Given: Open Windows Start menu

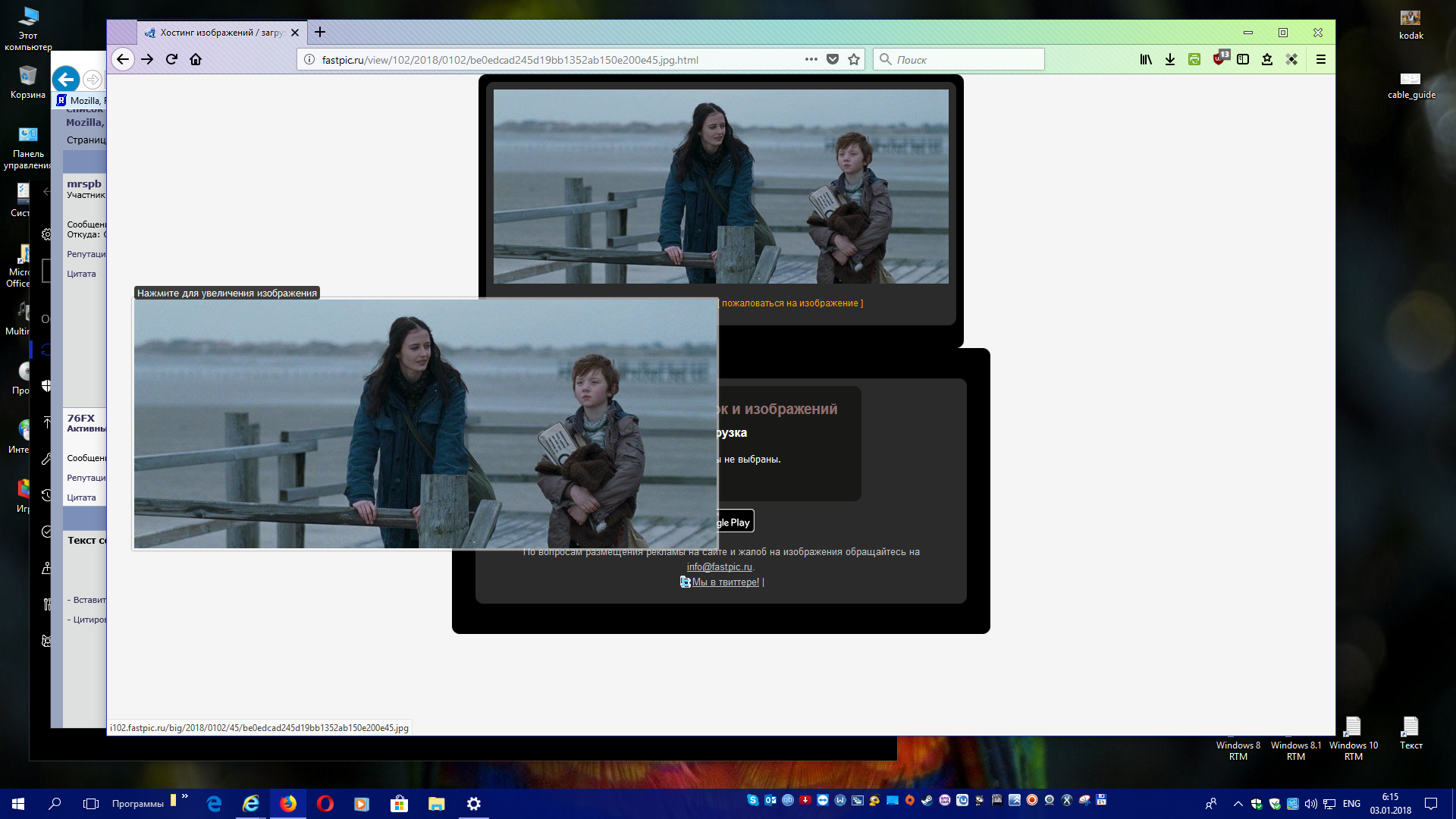Looking at the screenshot, I should (18, 804).
